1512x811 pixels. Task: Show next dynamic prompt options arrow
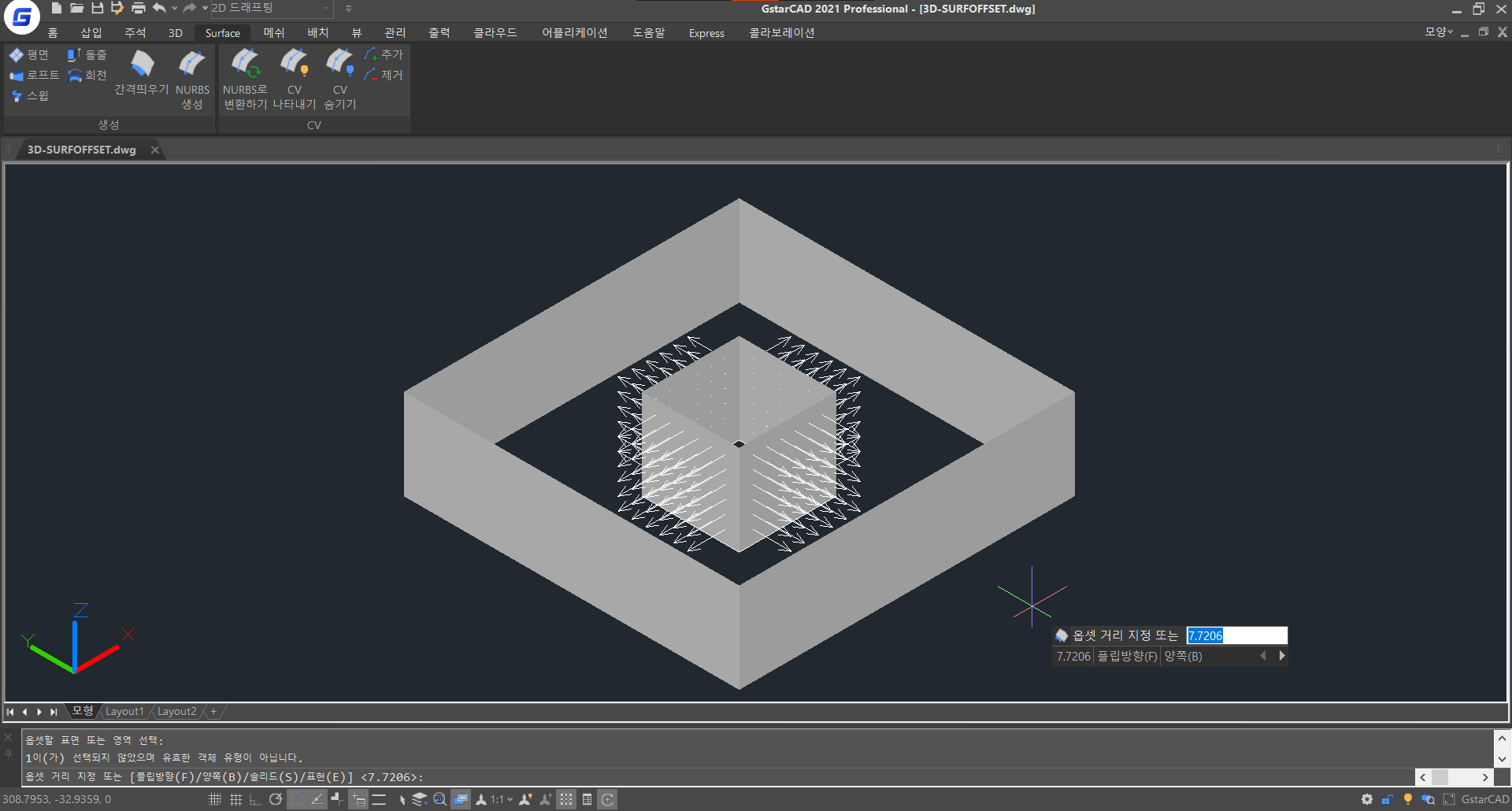click(x=1282, y=656)
